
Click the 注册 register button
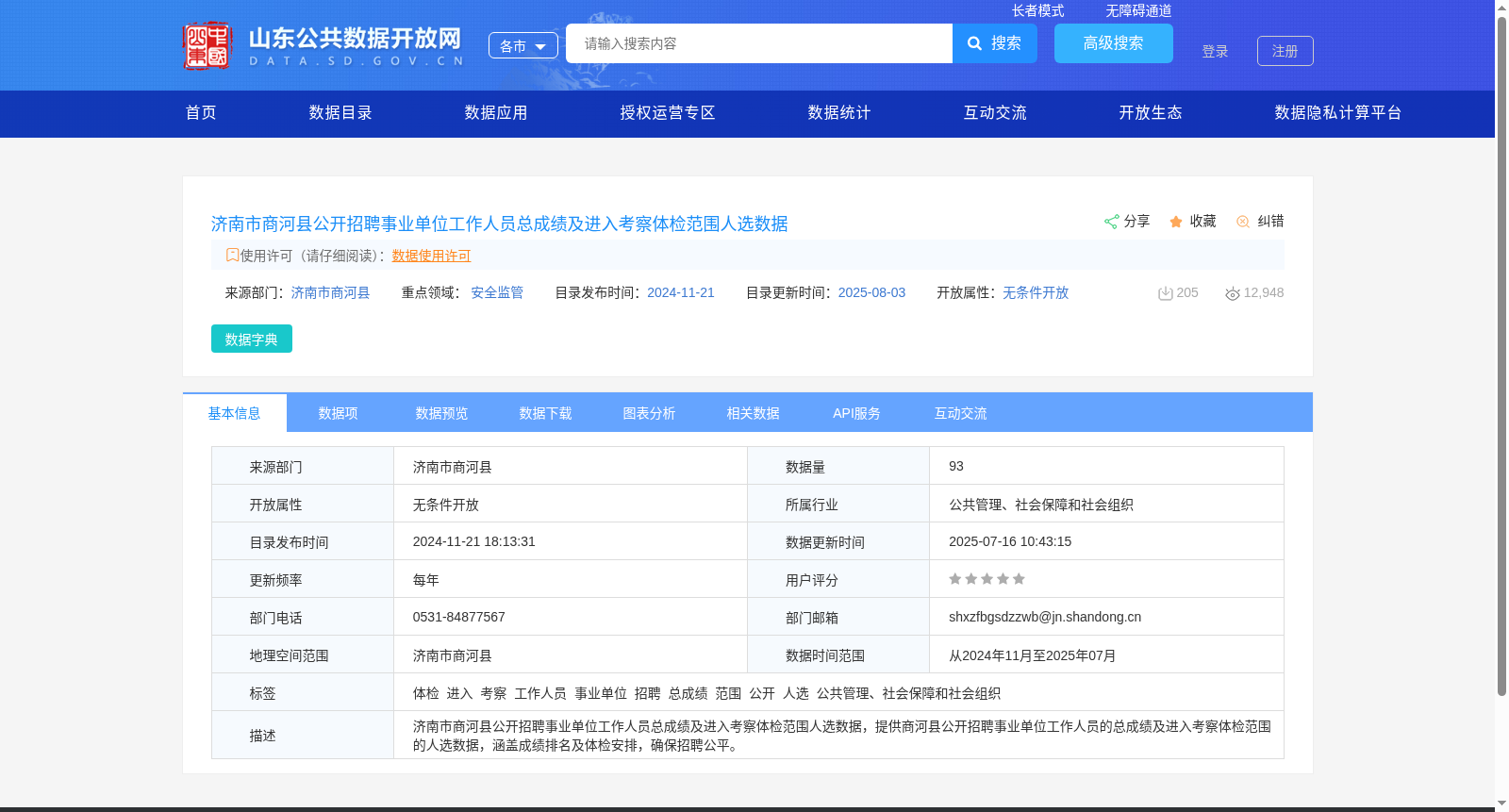tap(1285, 51)
